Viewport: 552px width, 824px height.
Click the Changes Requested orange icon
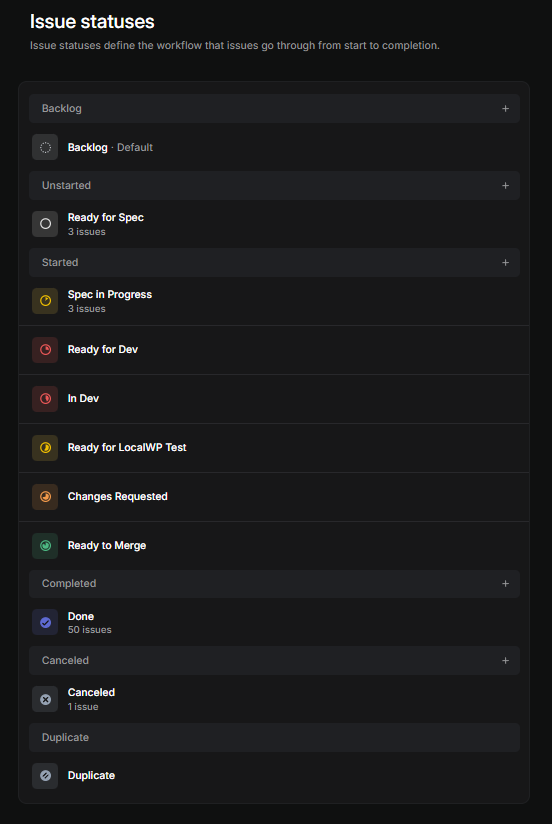click(x=45, y=497)
